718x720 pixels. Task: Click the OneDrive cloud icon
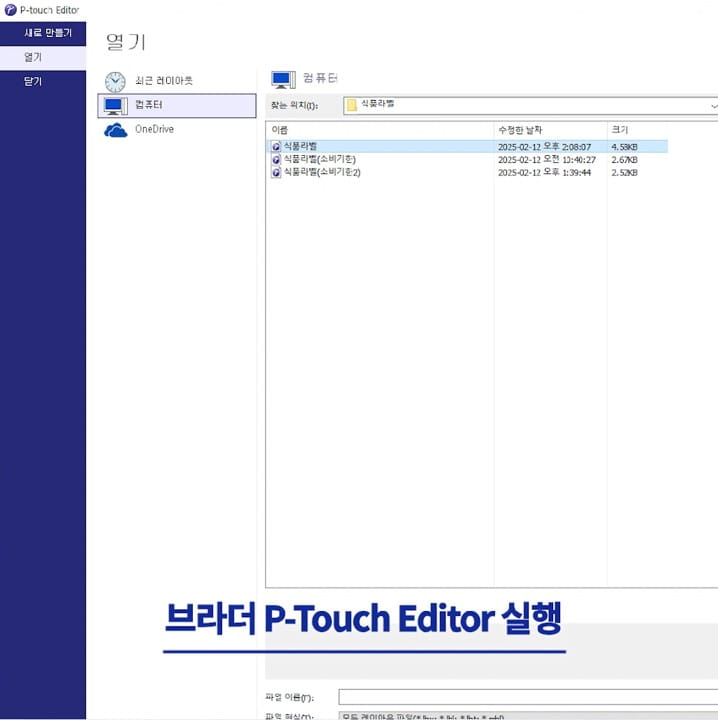click(116, 130)
